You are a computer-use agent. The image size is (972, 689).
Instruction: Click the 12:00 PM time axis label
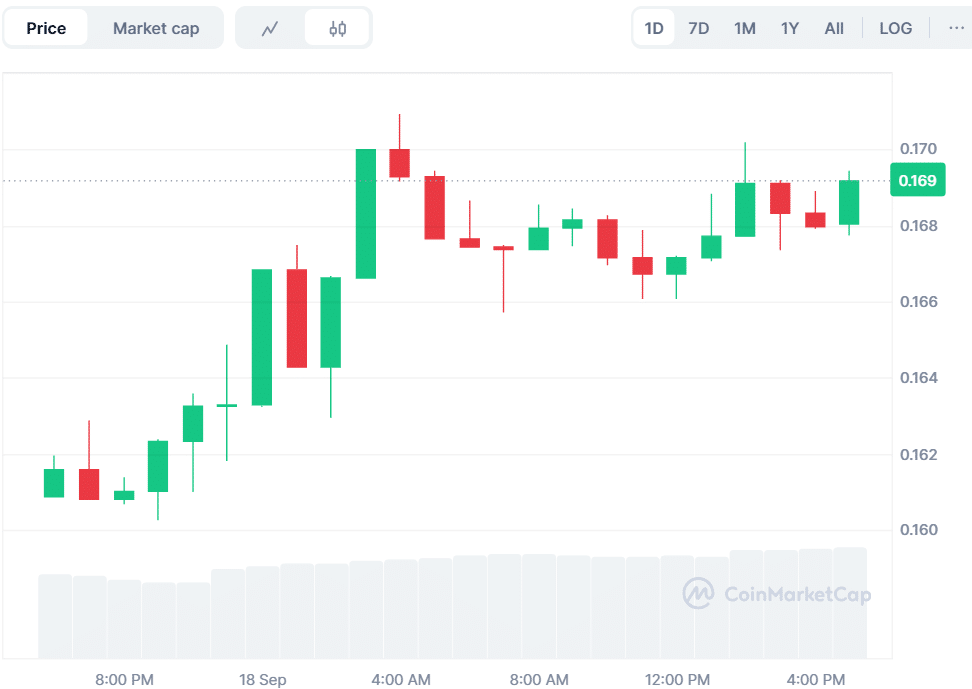coord(677,680)
